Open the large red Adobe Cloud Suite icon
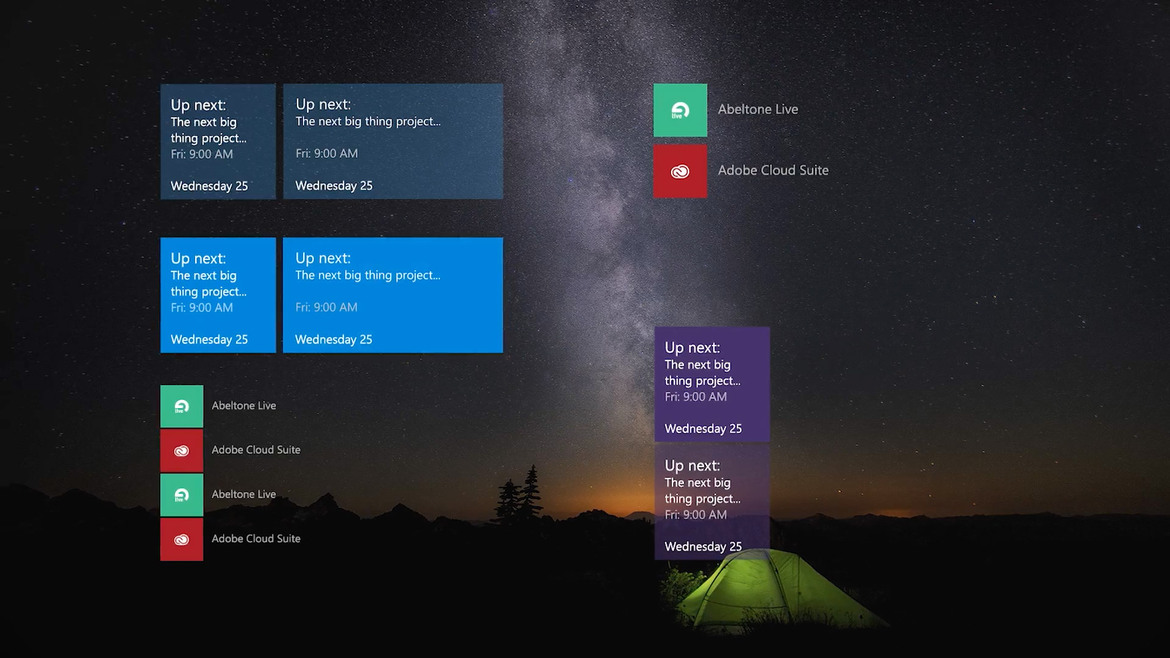 (680, 171)
